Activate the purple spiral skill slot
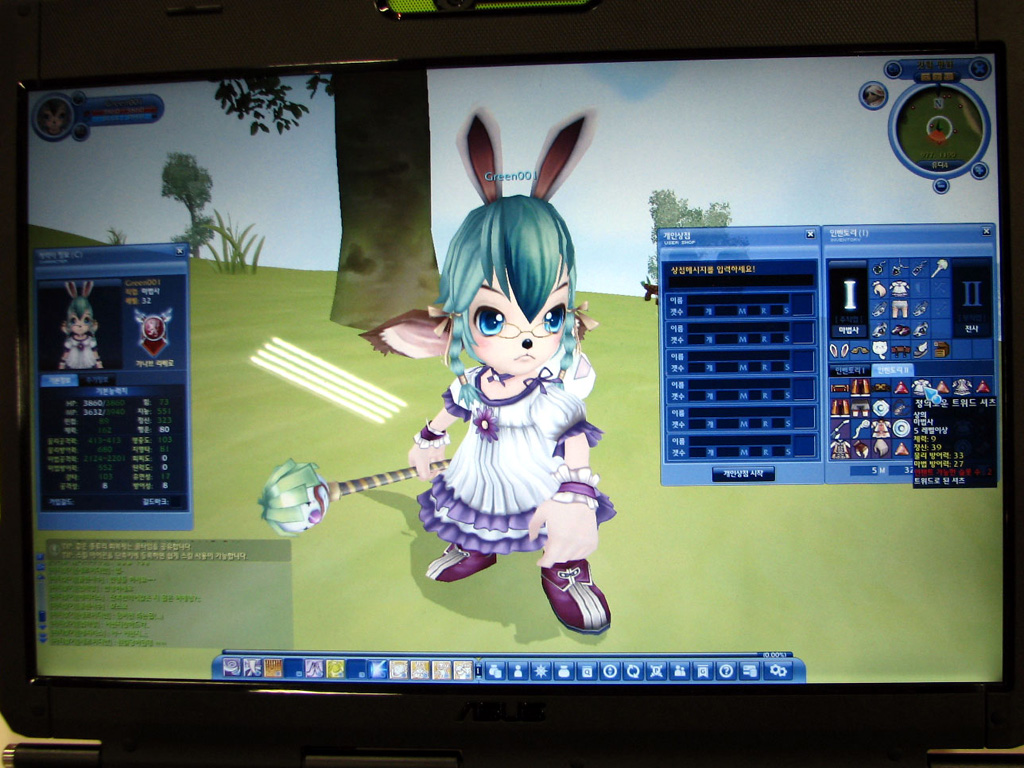The image size is (1024, 768). pos(231,668)
